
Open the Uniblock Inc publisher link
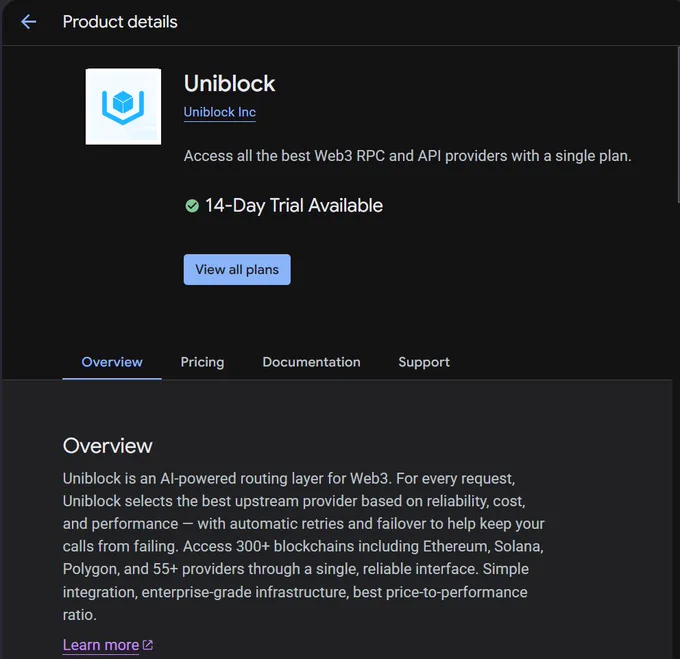pos(219,112)
